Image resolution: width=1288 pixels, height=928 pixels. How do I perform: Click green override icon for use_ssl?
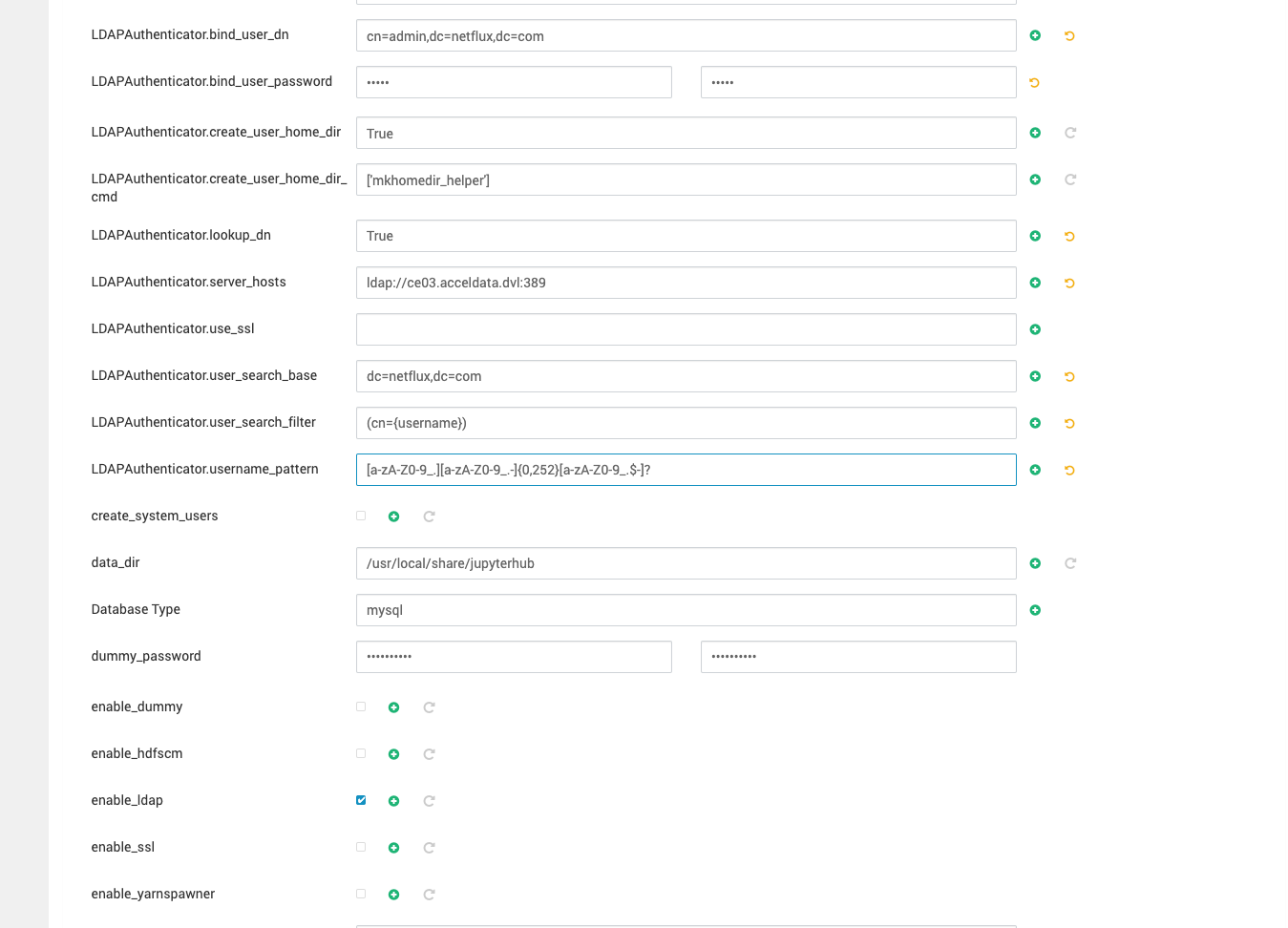pos(1035,329)
